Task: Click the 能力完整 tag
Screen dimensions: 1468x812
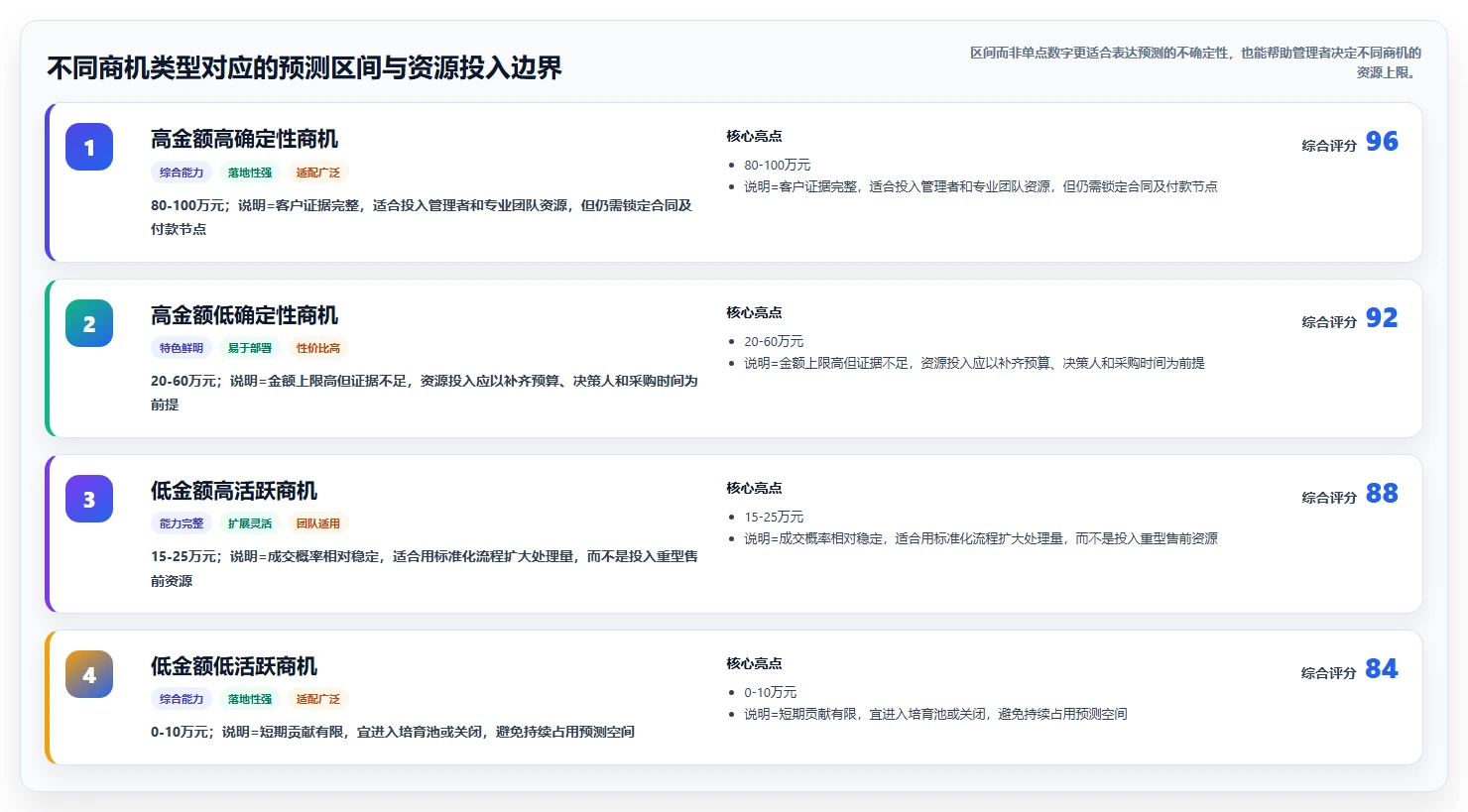Action: pyautogui.click(x=182, y=523)
